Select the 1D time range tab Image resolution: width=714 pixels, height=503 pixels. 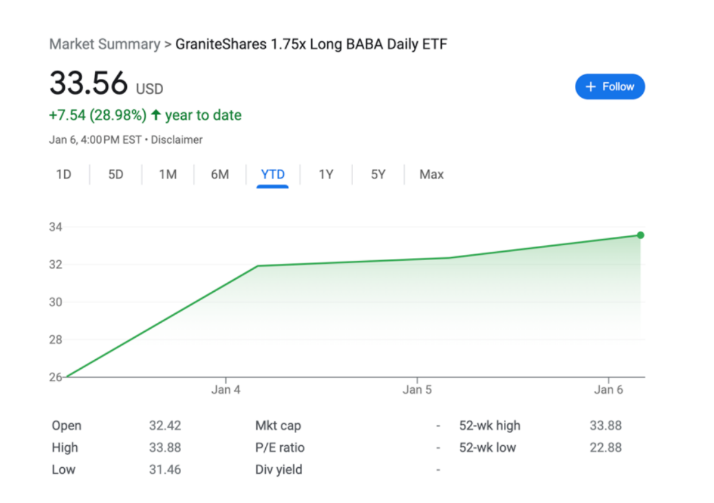coord(64,174)
